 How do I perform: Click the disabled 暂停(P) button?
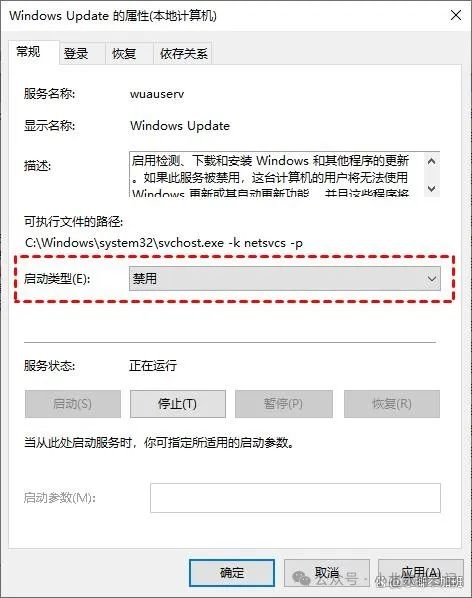tap(284, 403)
